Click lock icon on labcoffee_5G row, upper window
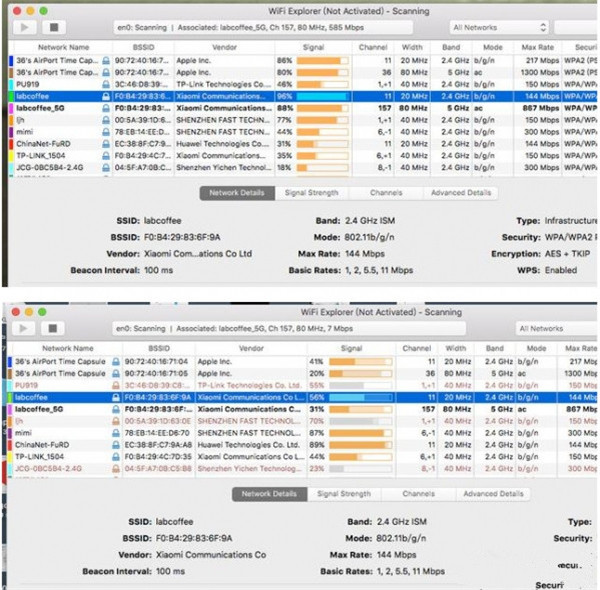Viewport: 600px width, 590px height. point(106,108)
